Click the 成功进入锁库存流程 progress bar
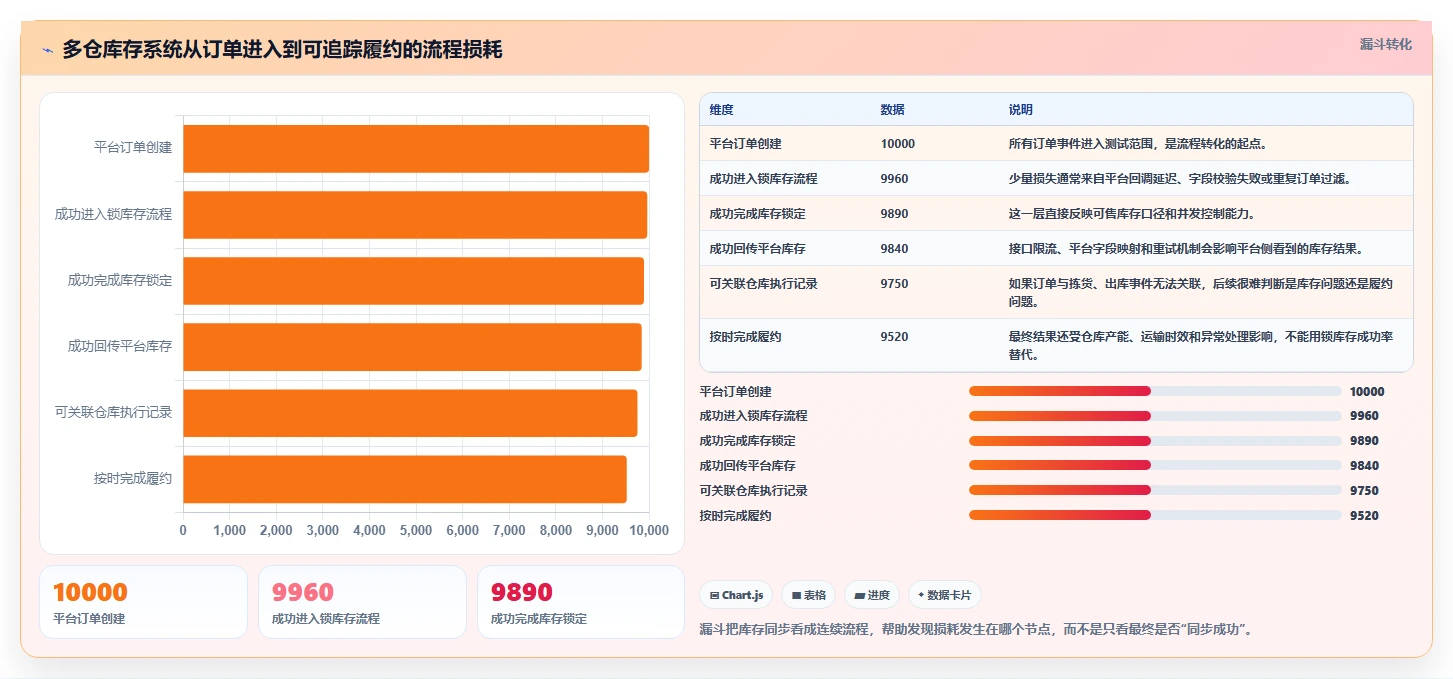1453x679 pixels. pyautogui.click(x=1155, y=416)
